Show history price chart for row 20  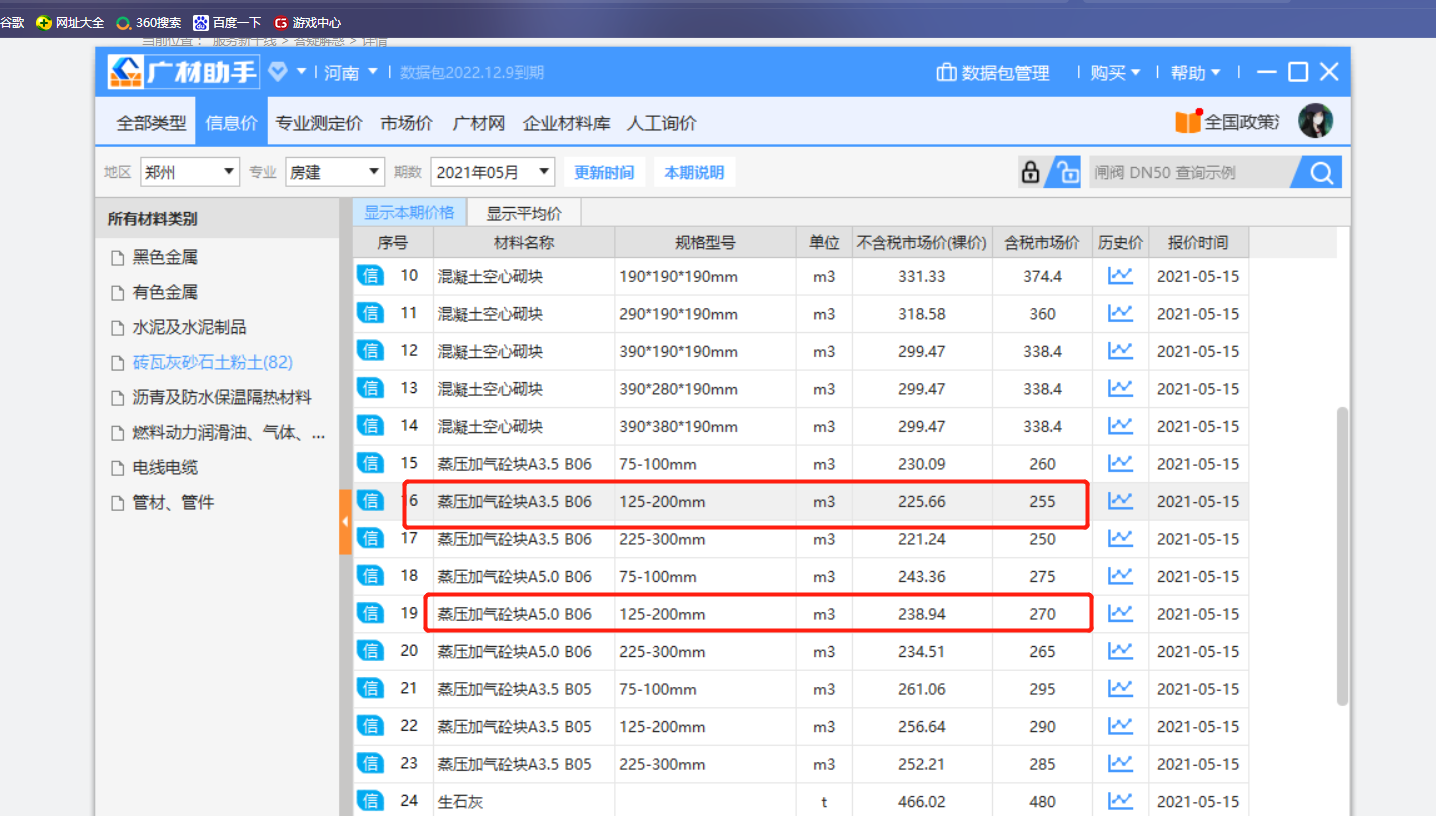(x=1120, y=651)
